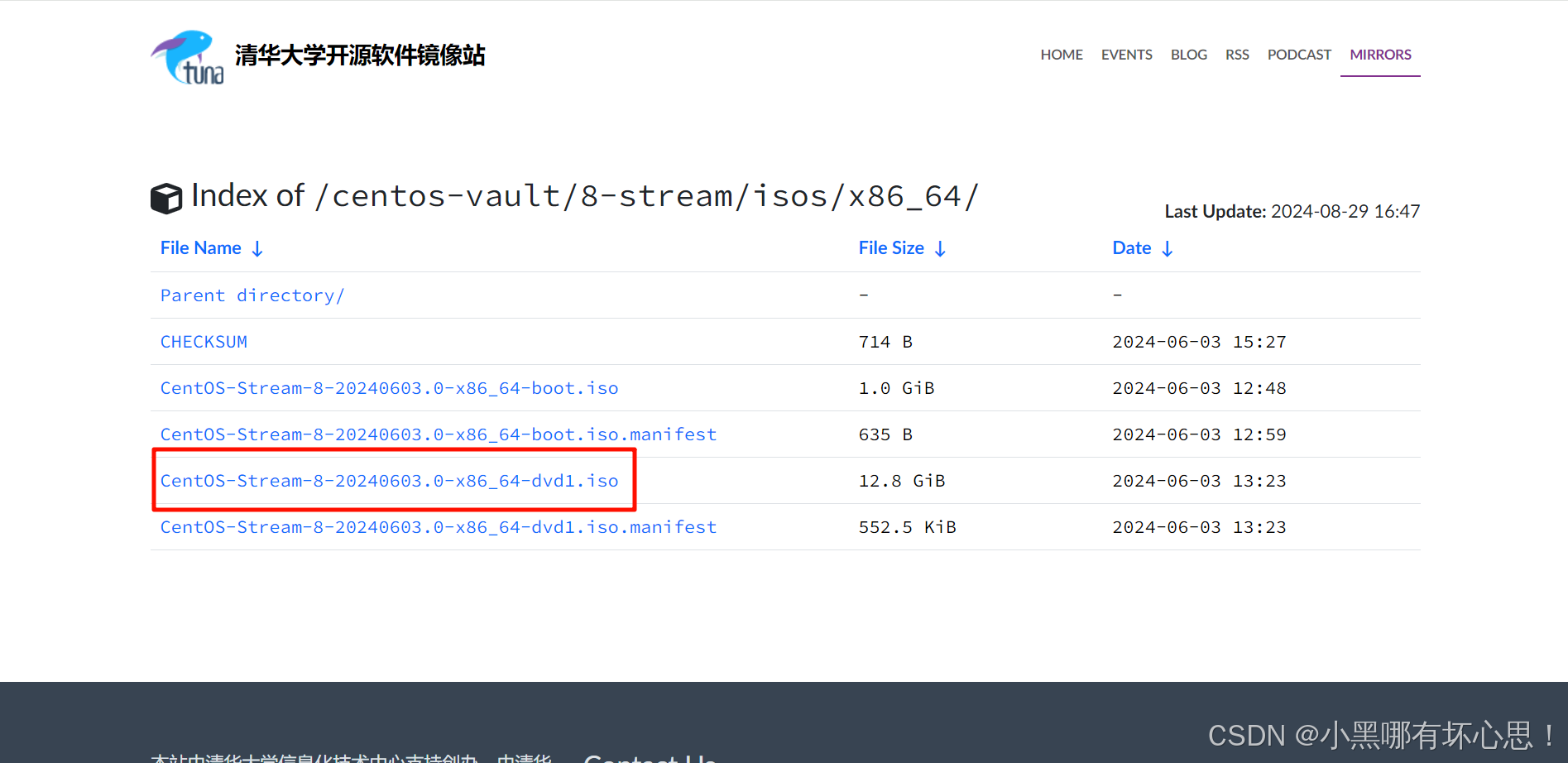
Task: Open the boot.iso.manifest file link
Action: point(439,434)
